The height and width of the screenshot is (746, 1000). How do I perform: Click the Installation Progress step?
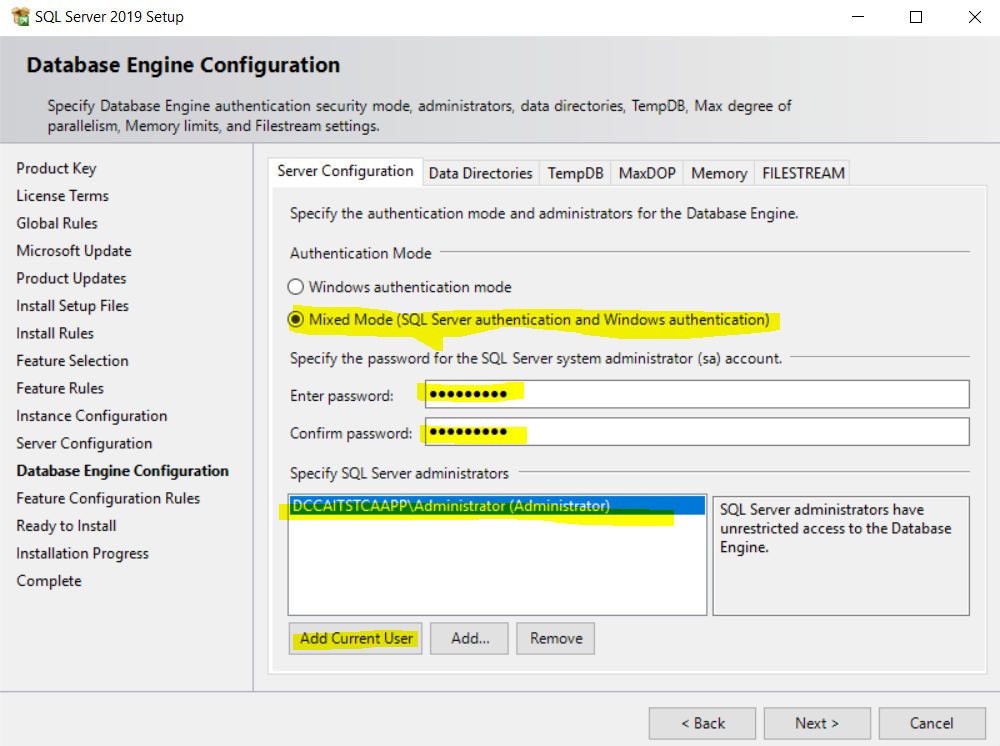click(x=82, y=553)
